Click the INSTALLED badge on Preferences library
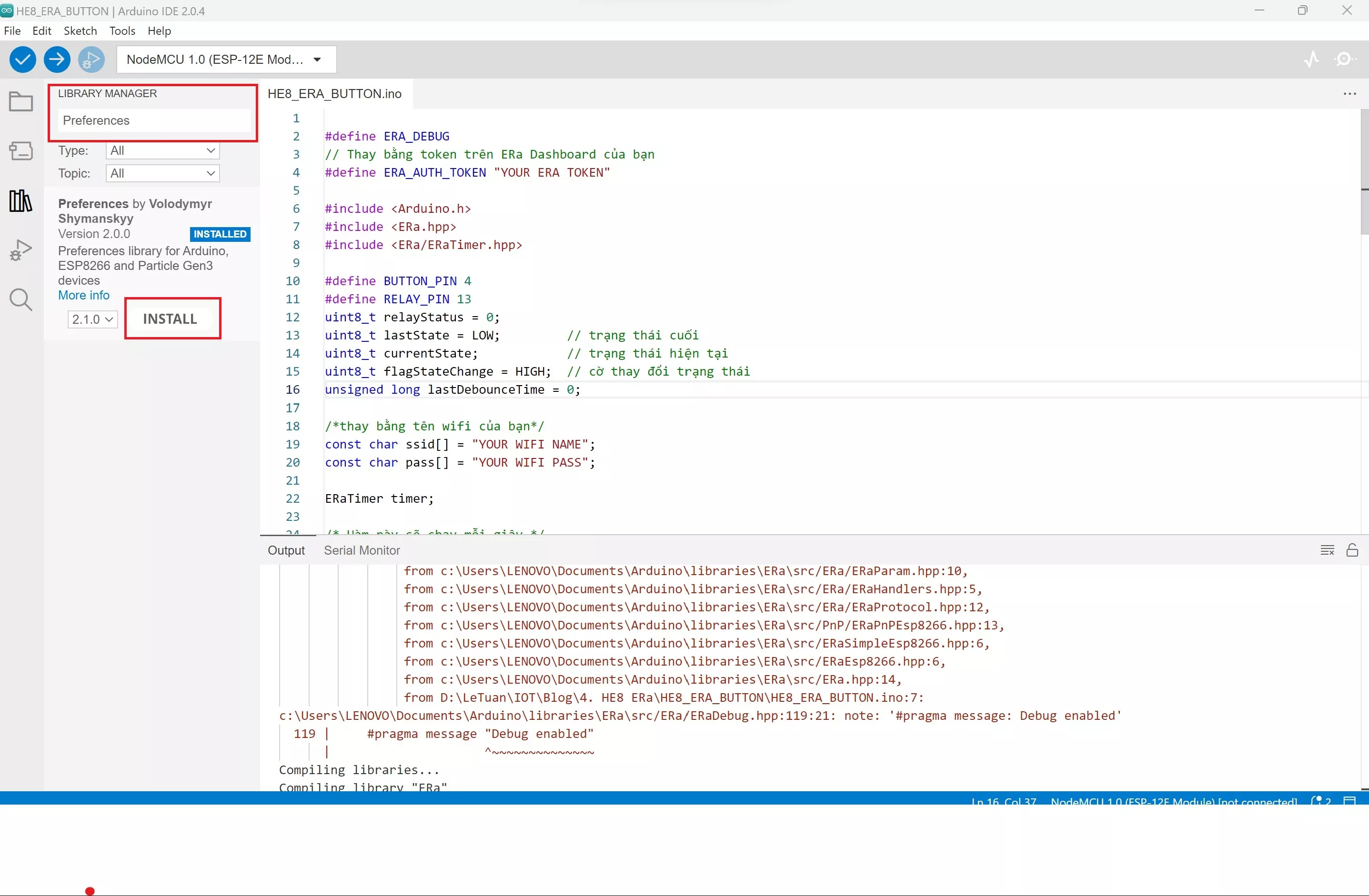The image size is (1369, 896). [220, 234]
